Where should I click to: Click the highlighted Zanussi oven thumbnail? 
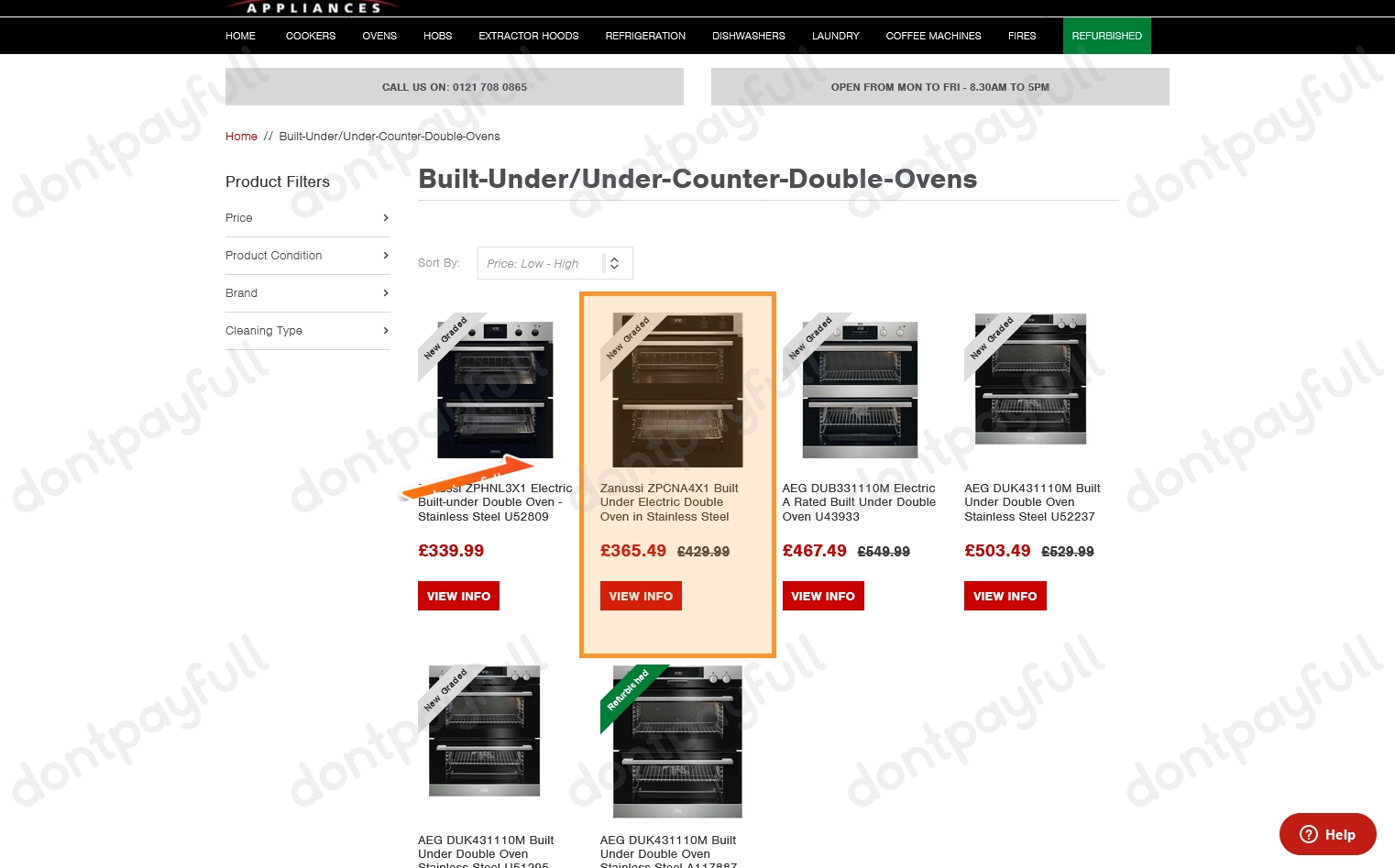tap(677, 390)
